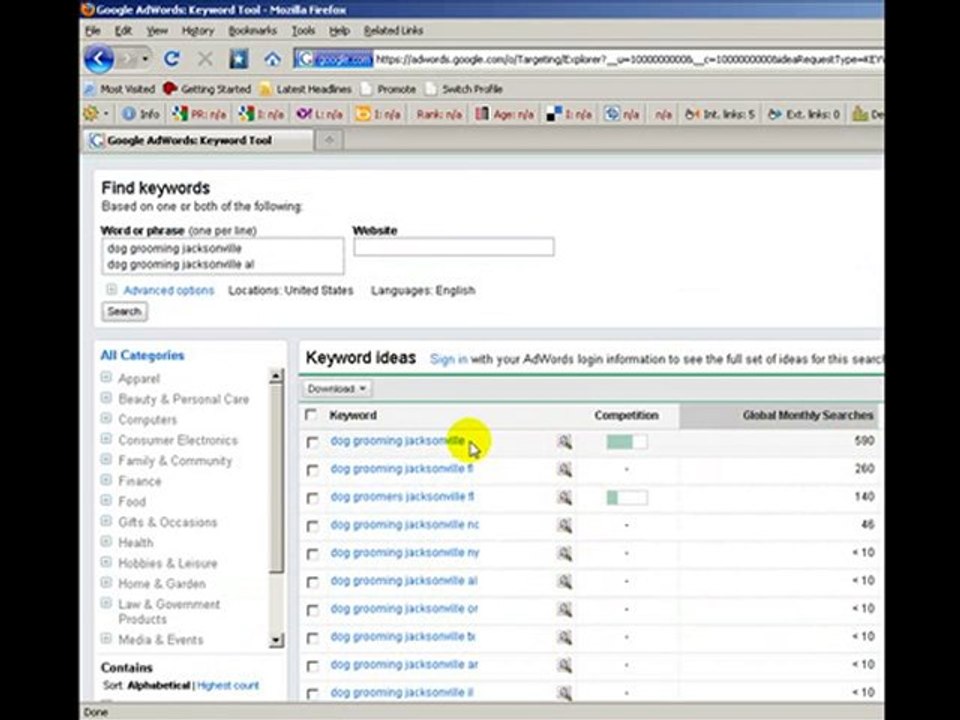
Task: Expand the Consumer Electronics category
Action: coord(106,439)
